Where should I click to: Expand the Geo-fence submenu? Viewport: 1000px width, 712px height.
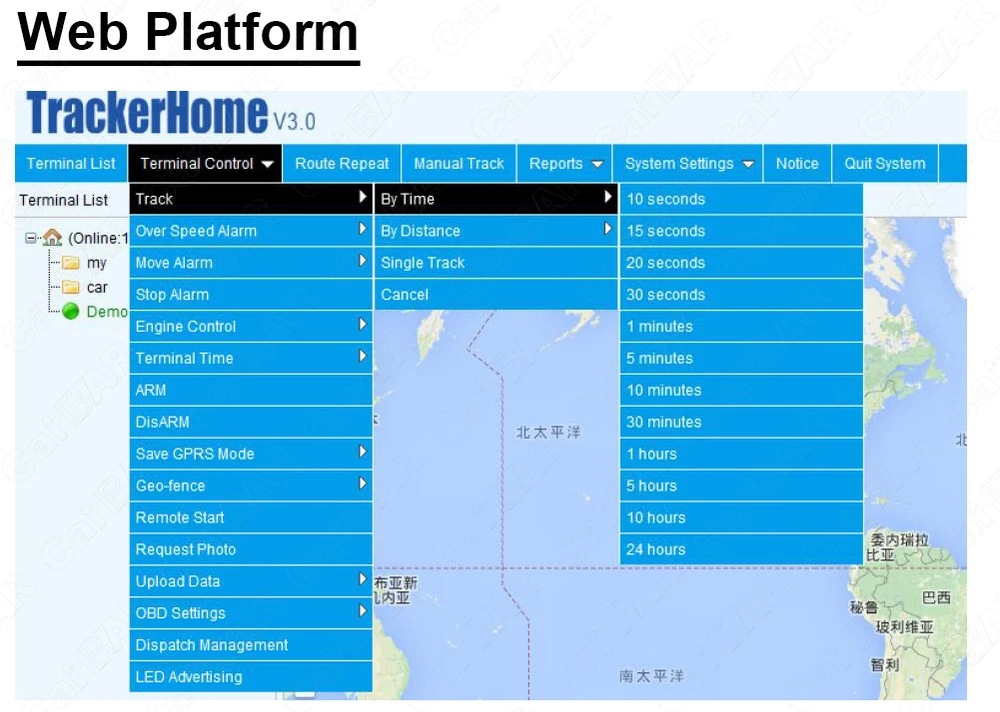click(x=251, y=486)
